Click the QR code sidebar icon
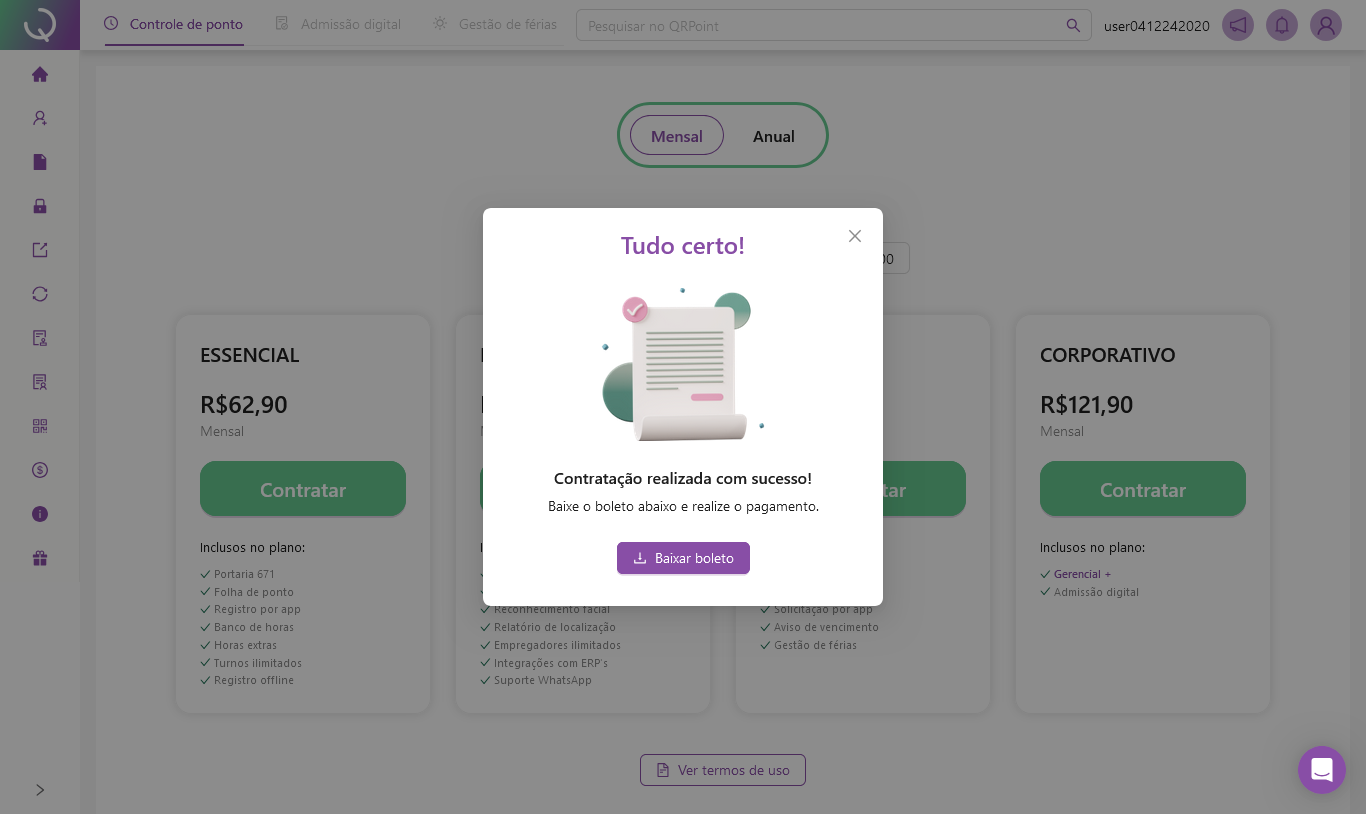The image size is (1366, 814). coord(40,426)
